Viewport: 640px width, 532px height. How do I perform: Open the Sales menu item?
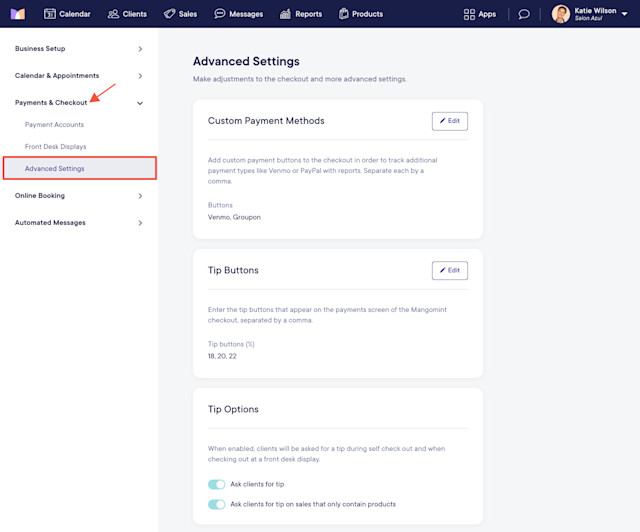pyautogui.click(x=188, y=14)
